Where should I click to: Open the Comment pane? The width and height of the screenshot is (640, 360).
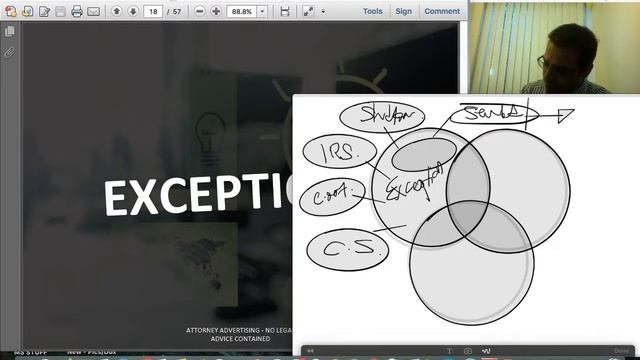click(442, 11)
